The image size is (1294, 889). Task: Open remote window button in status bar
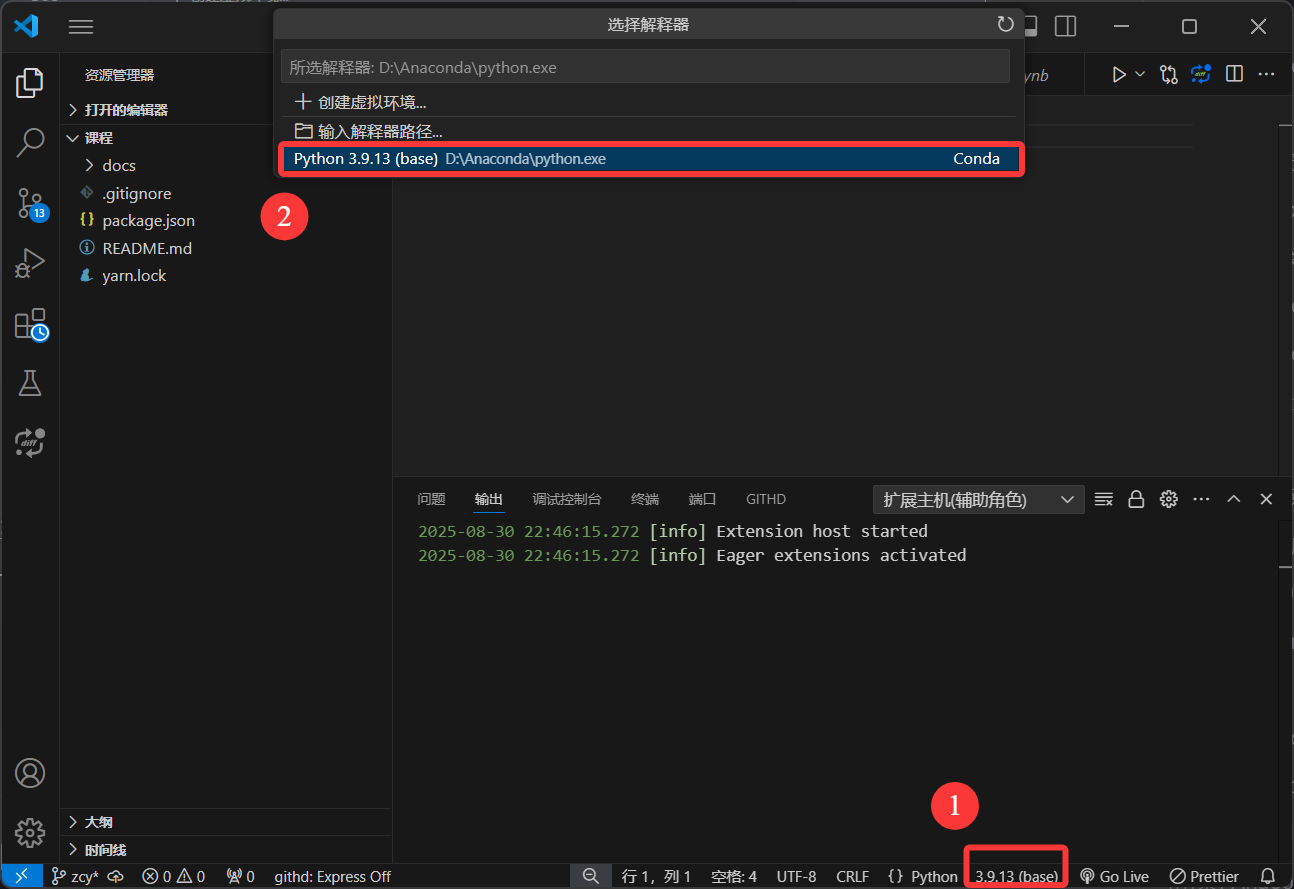[22, 876]
